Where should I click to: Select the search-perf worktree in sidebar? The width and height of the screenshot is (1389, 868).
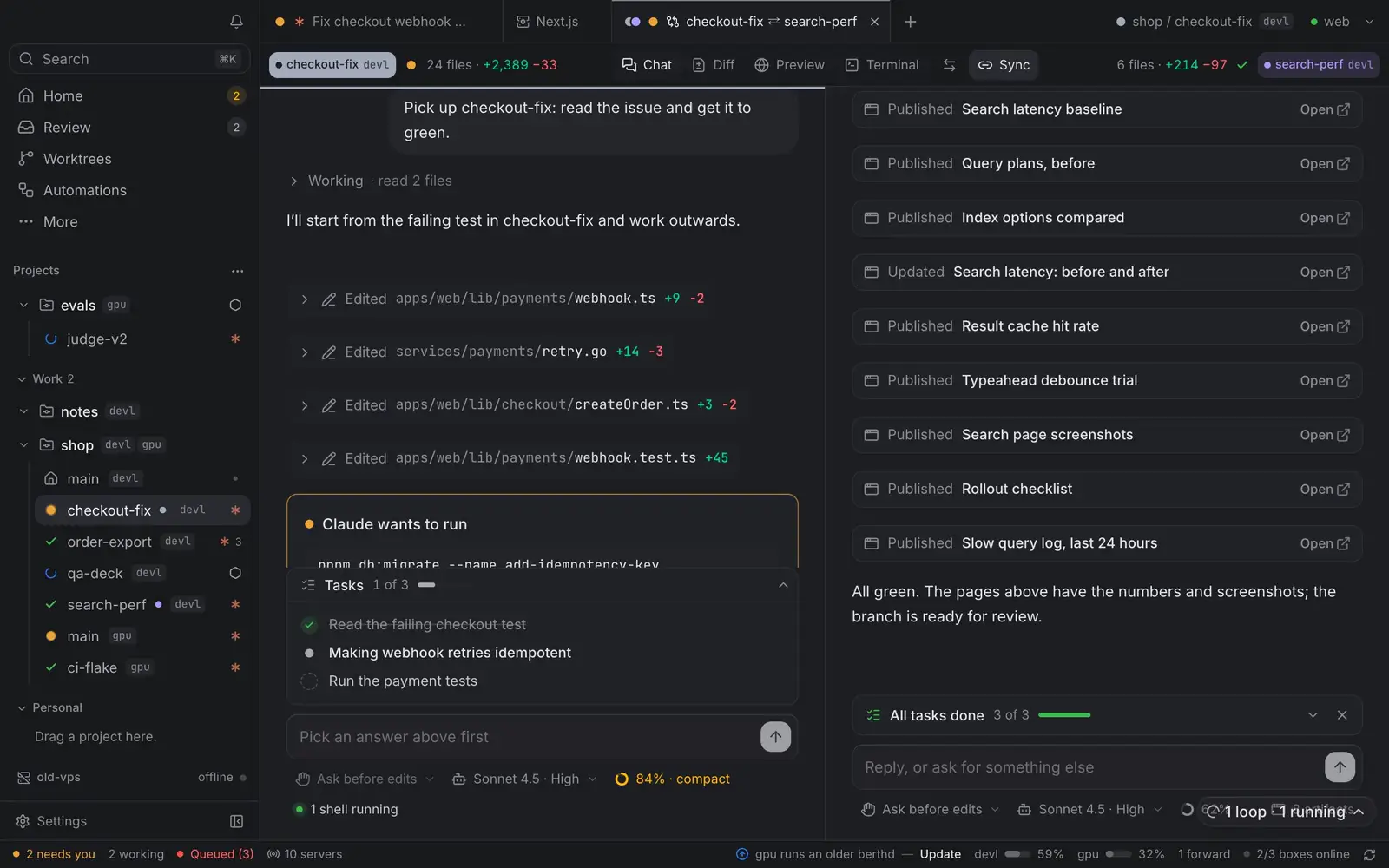[x=142, y=605]
